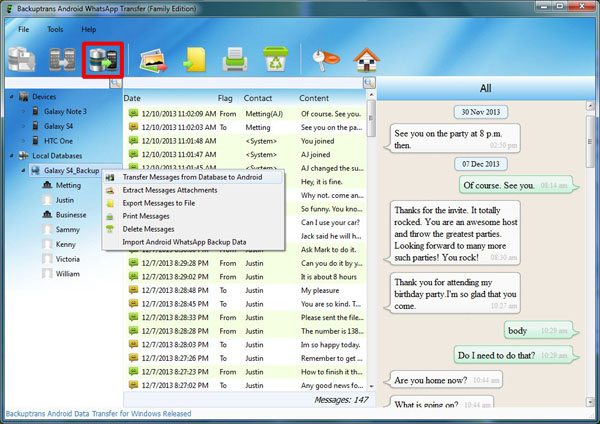The image size is (600, 424).
Task: Click the search icon above message list
Action: (x=369, y=83)
